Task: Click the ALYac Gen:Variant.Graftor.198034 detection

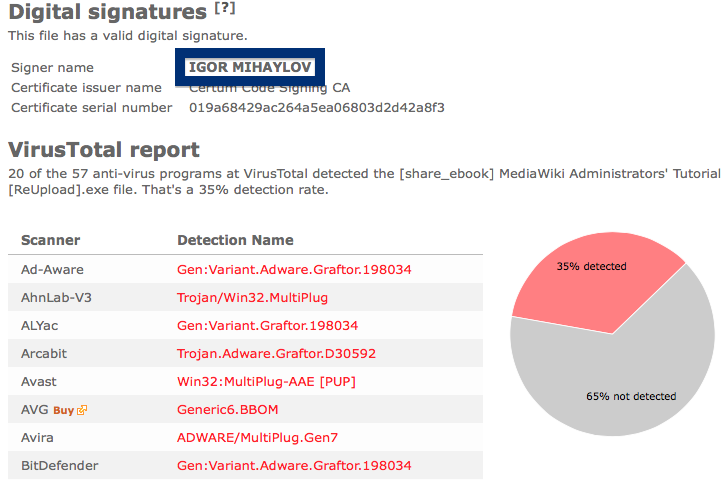Action: pos(267,325)
